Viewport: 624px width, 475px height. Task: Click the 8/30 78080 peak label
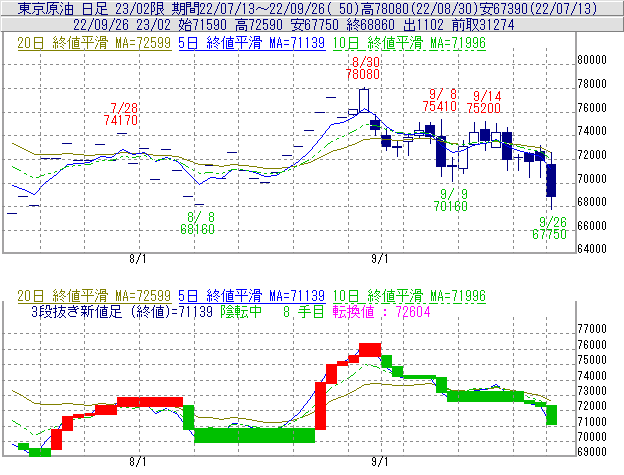363,68
